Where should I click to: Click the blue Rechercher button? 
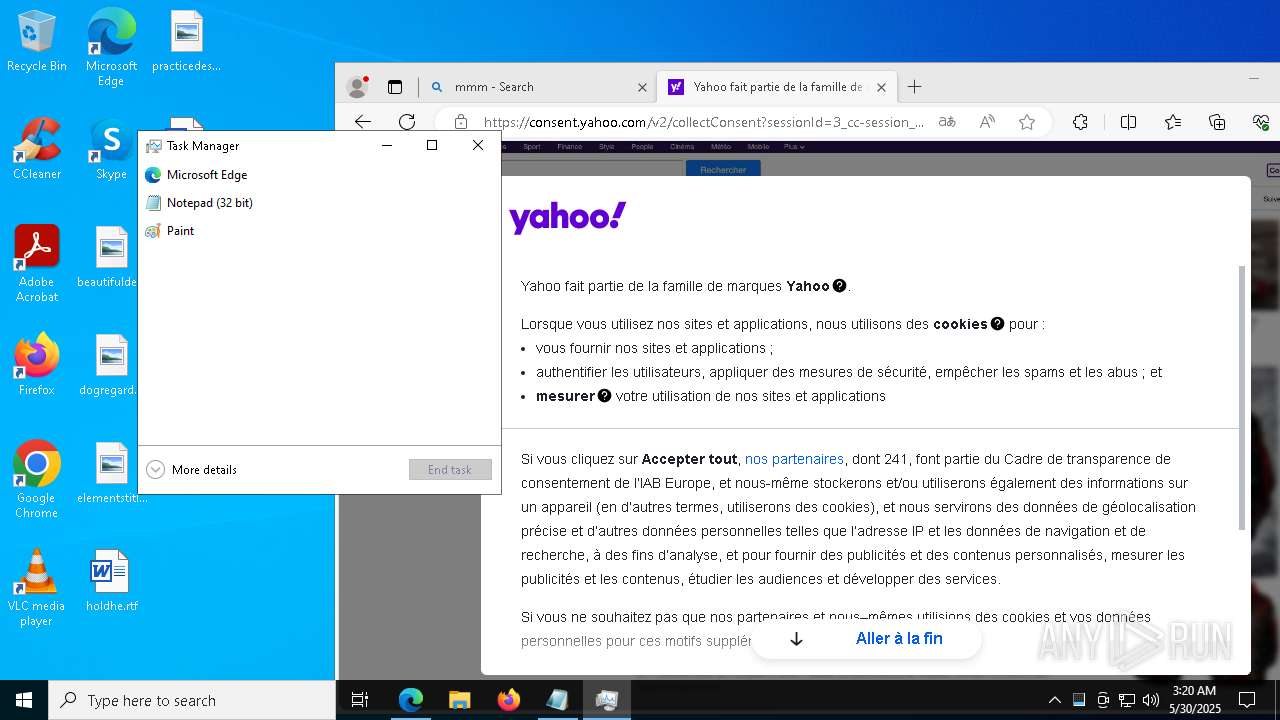(x=723, y=169)
